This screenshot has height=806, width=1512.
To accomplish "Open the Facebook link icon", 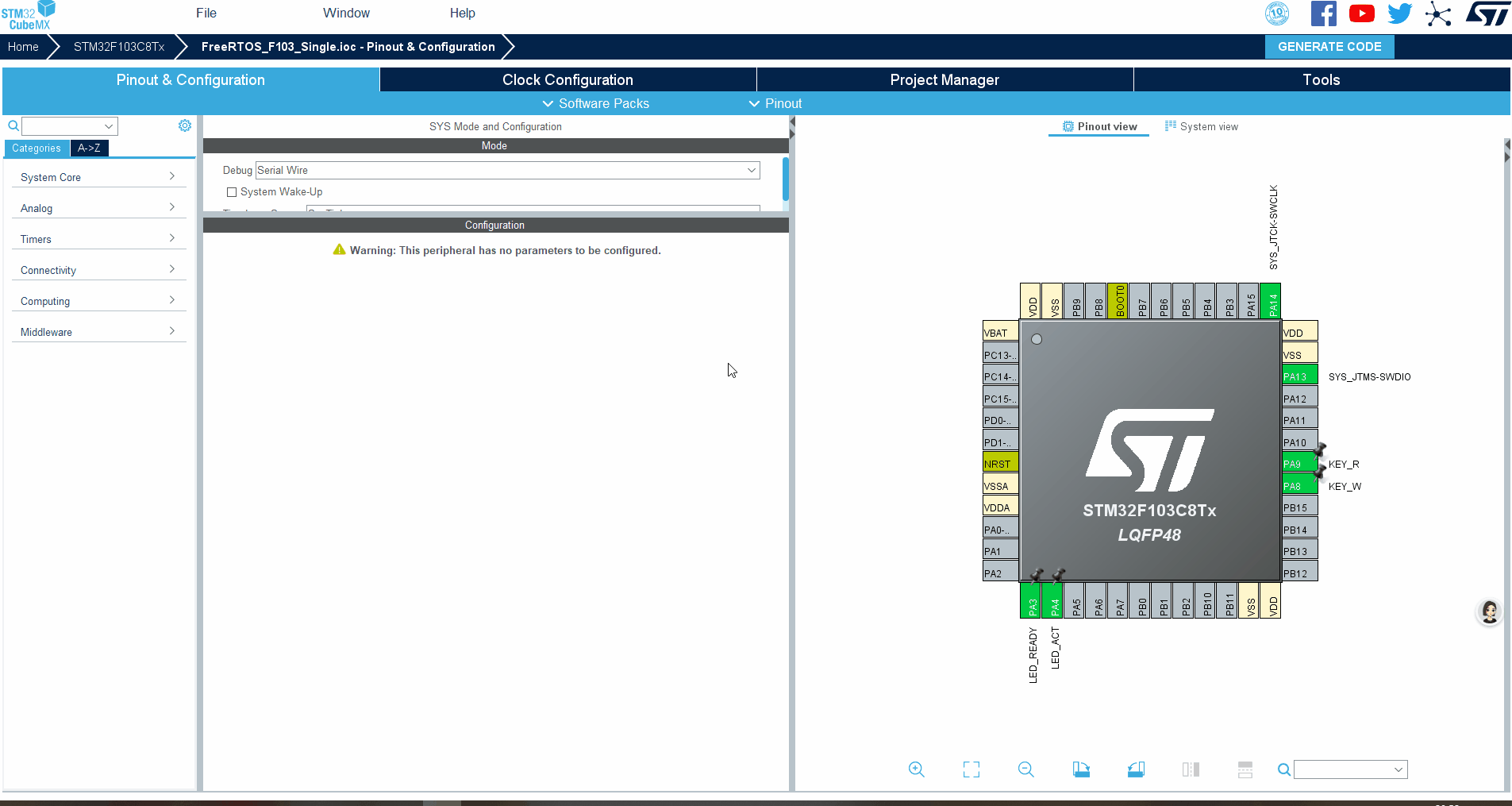I will (x=1323, y=13).
